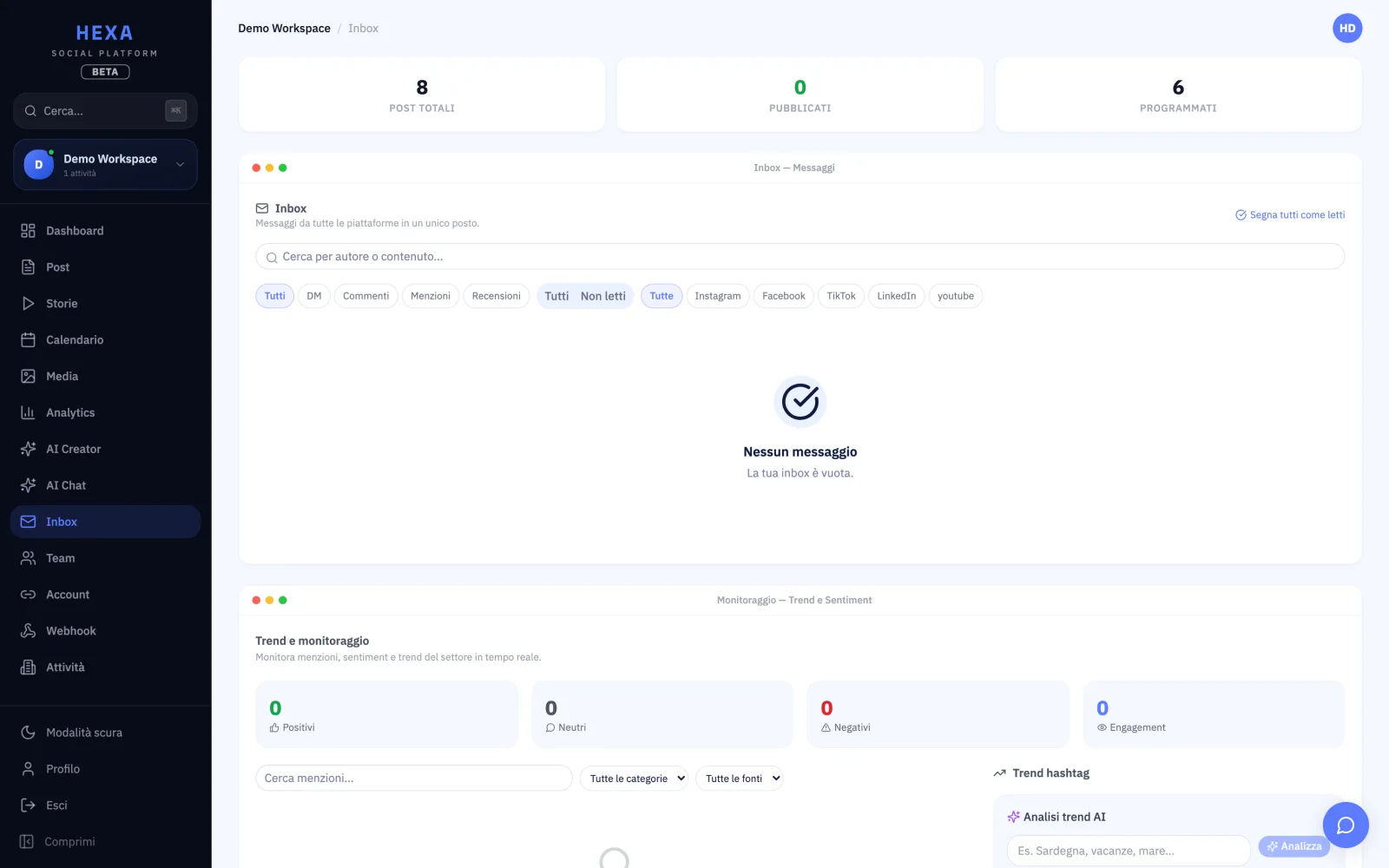This screenshot has height=868, width=1389.
Task: Click the Negativi sentiment card
Action: click(x=938, y=714)
